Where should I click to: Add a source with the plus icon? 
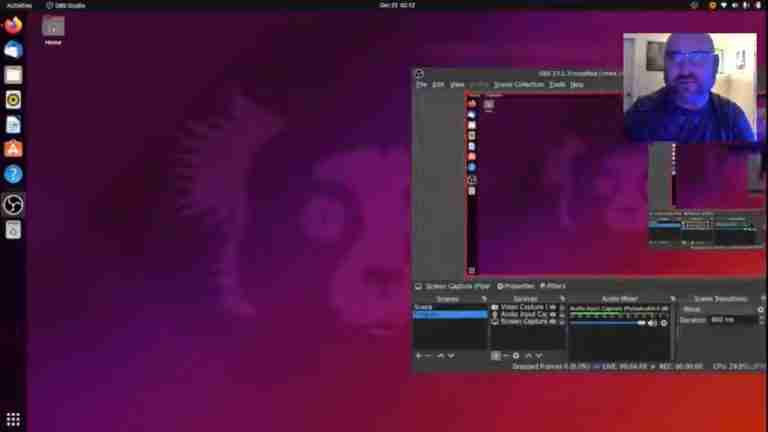click(496, 356)
